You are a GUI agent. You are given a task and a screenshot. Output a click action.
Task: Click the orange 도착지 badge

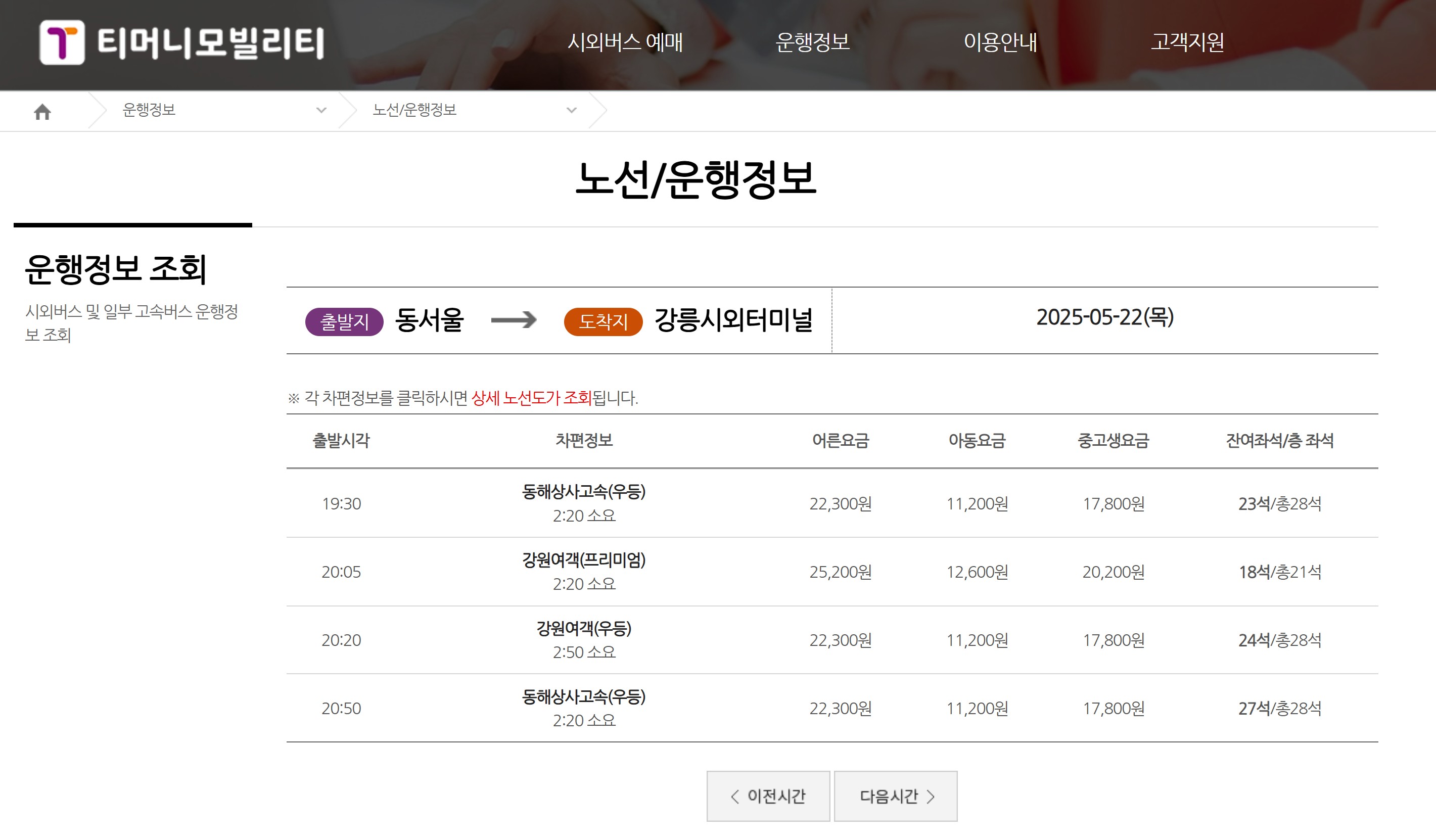(603, 322)
